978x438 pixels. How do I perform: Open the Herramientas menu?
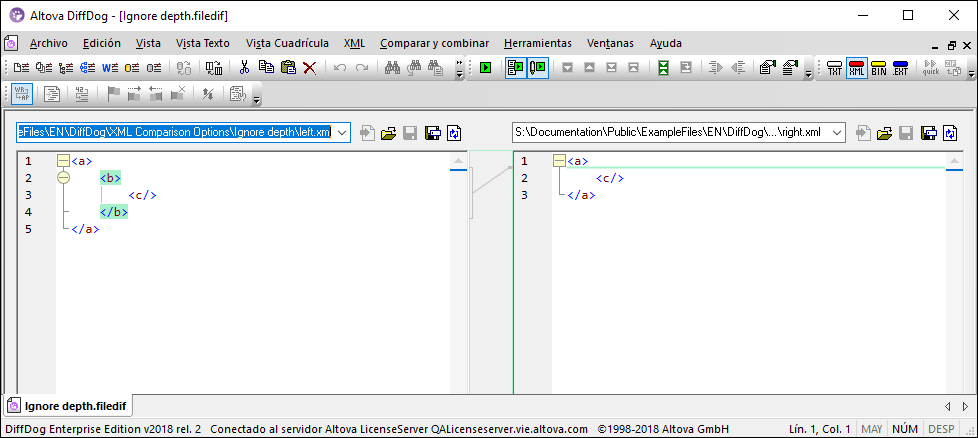[x=538, y=43]
